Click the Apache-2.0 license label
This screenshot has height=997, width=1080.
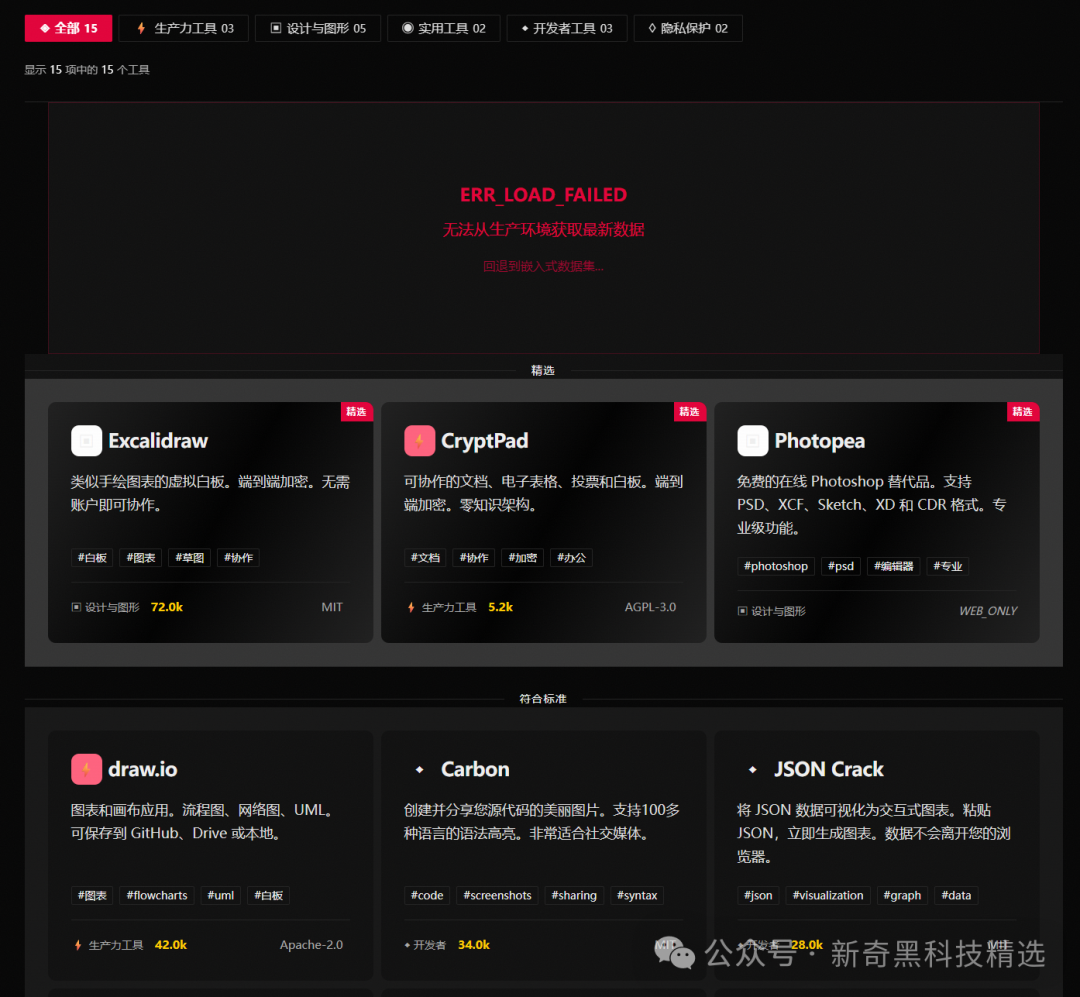coord(311,945)
